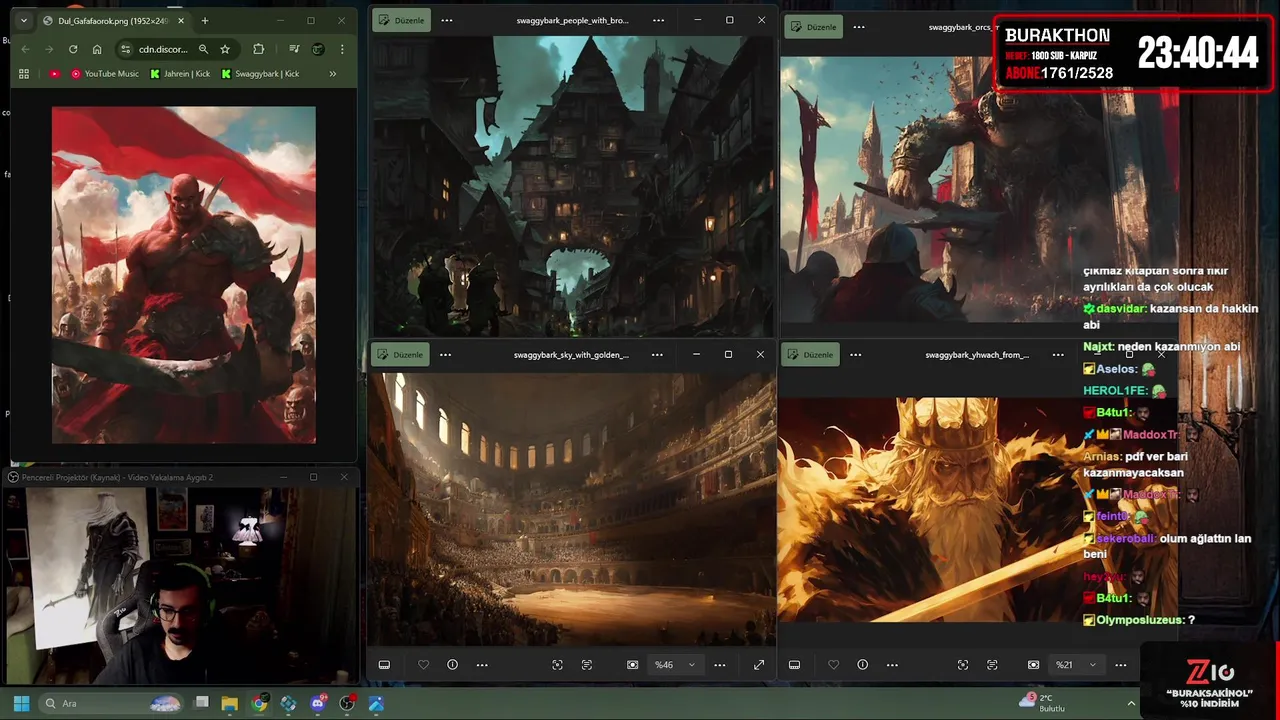Screen dimensions: 1280x720
Task: Open the info icon in the sky_with_golden window
Action: click(452, 665)
